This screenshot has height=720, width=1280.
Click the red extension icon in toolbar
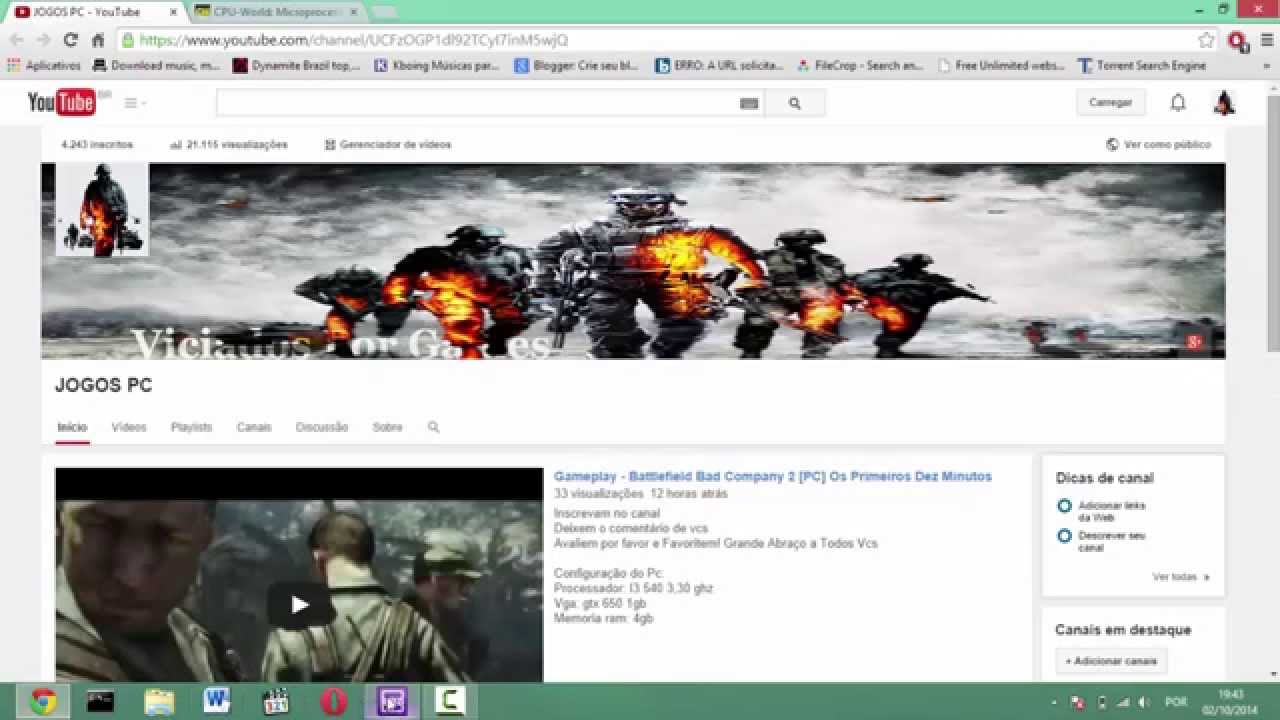pyautogui.click(x=1238, y=40)
